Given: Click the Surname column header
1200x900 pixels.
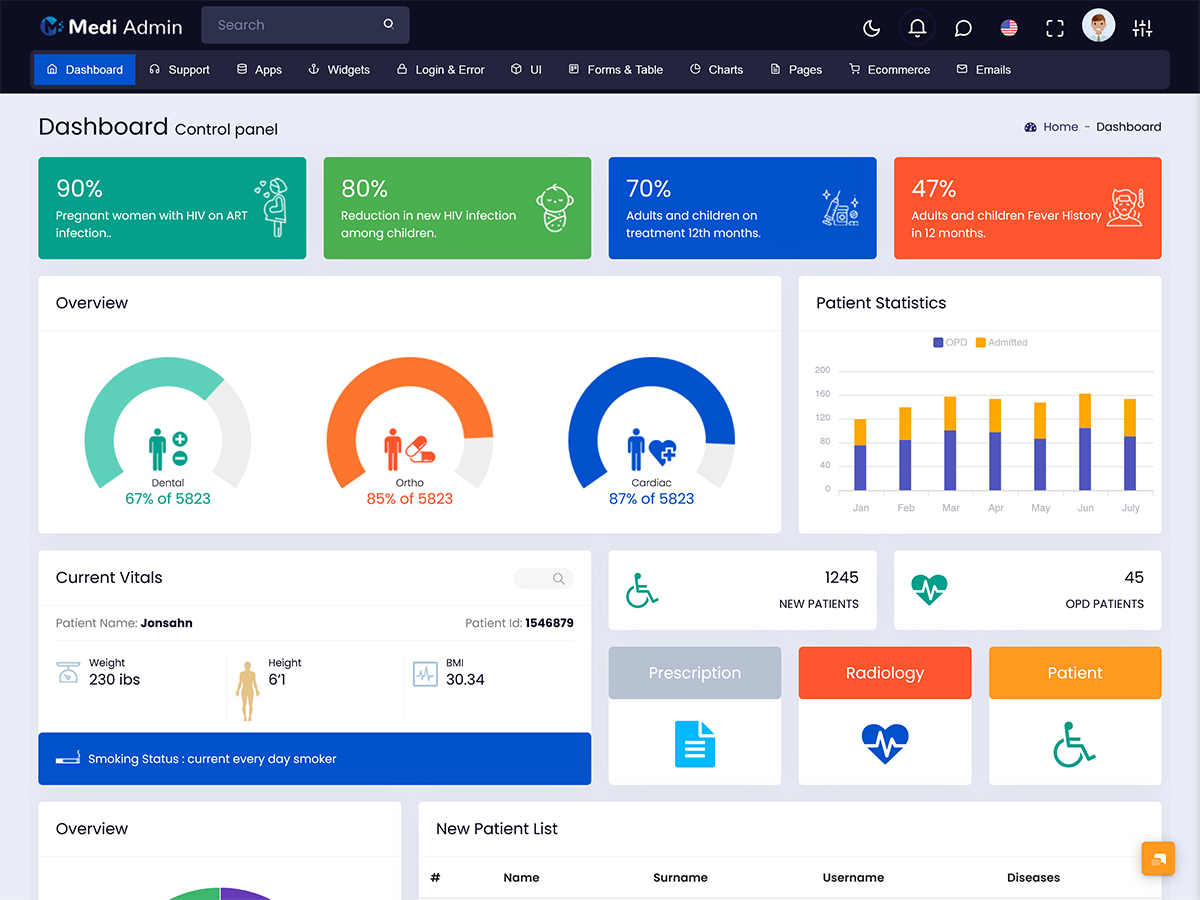Looking at the screenshot, I should pyautogui.click(x=680, y=878).
